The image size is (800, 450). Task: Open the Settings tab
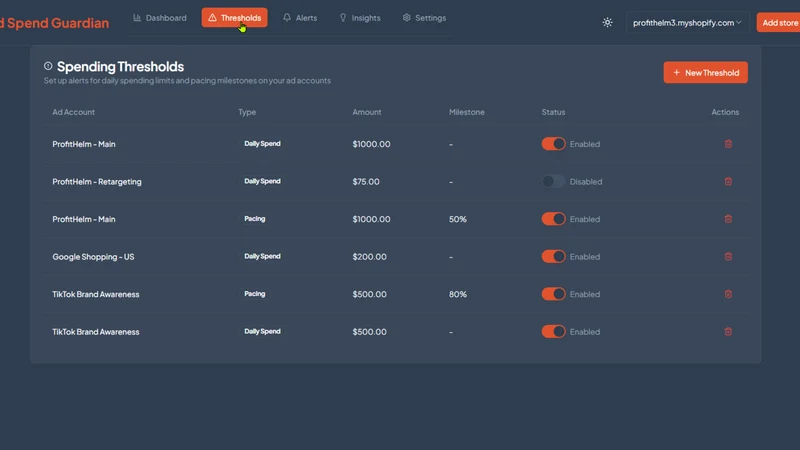pos(424,18)
